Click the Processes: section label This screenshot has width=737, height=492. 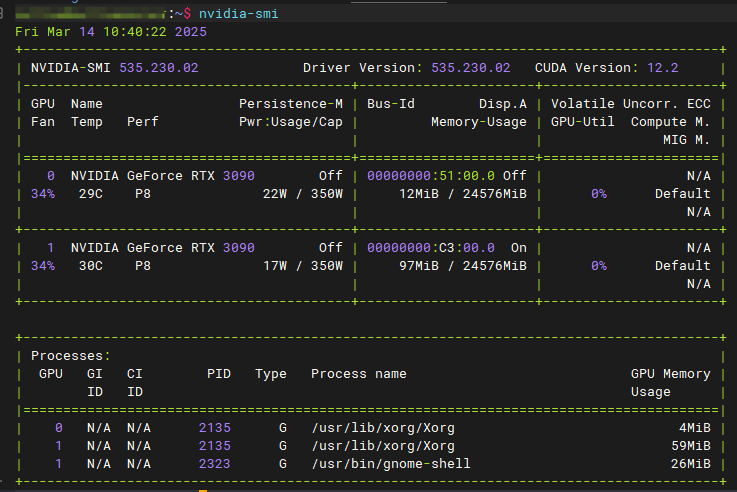(x=71, y=356)
